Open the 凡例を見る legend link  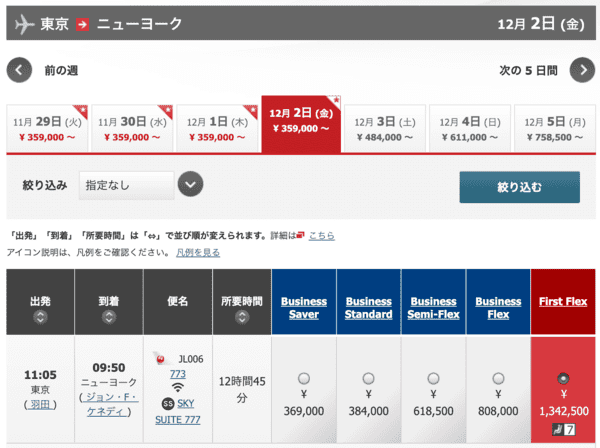198,253
